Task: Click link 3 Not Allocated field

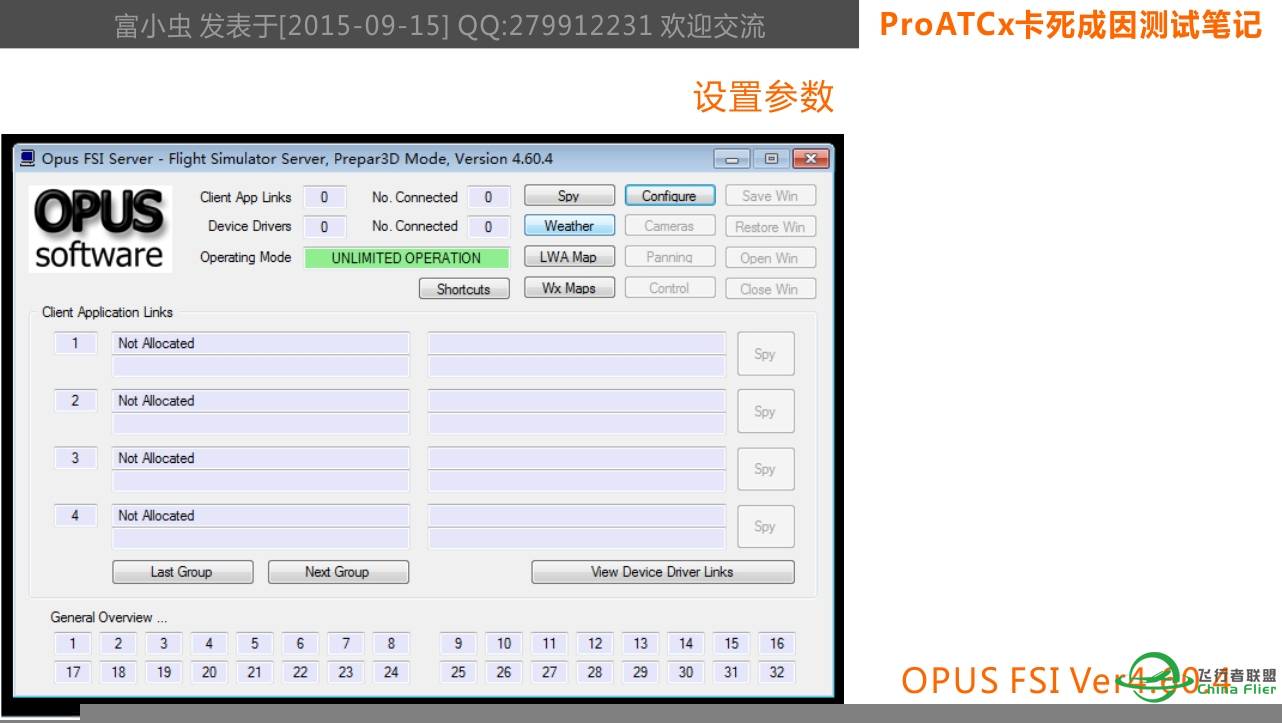Action: click(x=260, y=458)
